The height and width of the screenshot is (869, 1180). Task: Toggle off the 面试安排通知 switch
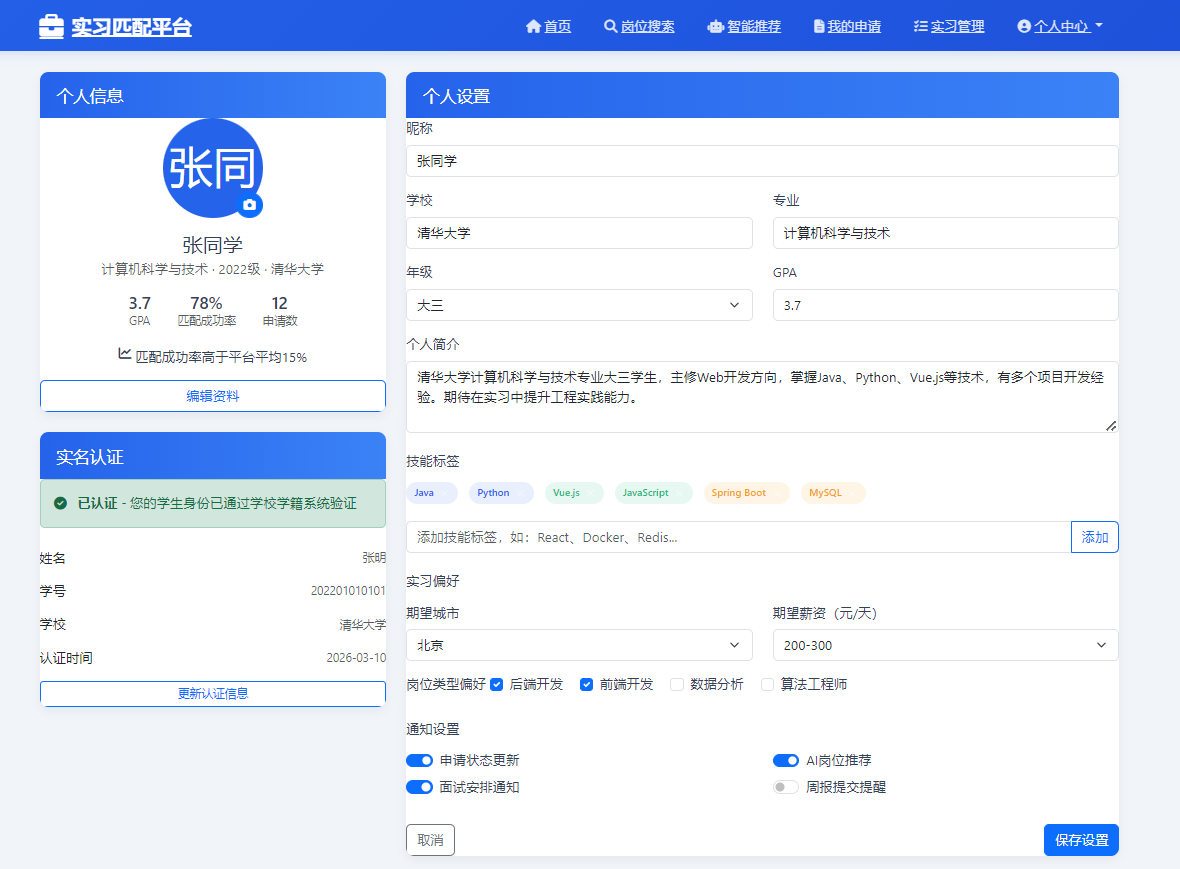(419, 787)
